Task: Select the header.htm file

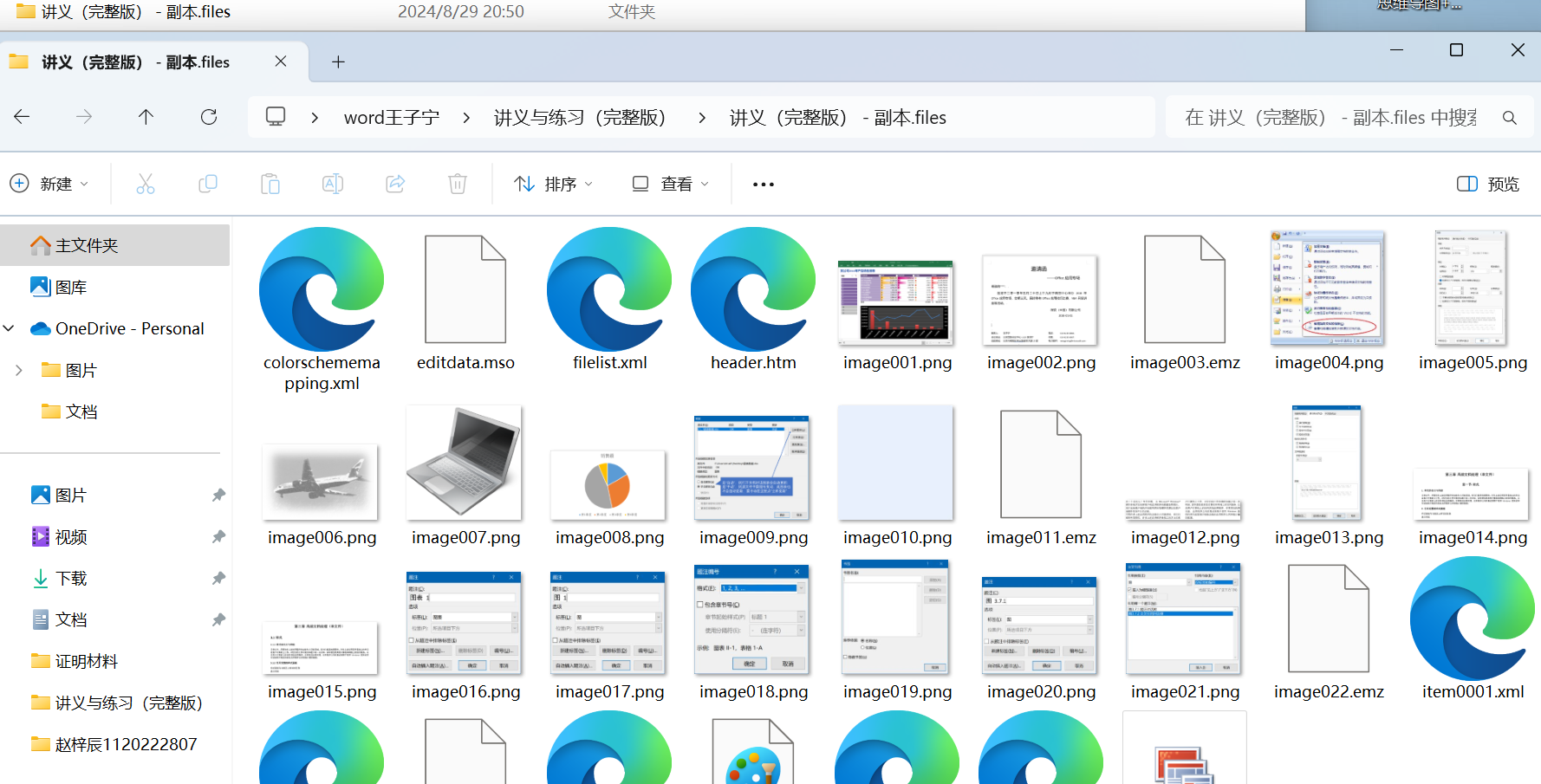Action: [x=753, y=289]
